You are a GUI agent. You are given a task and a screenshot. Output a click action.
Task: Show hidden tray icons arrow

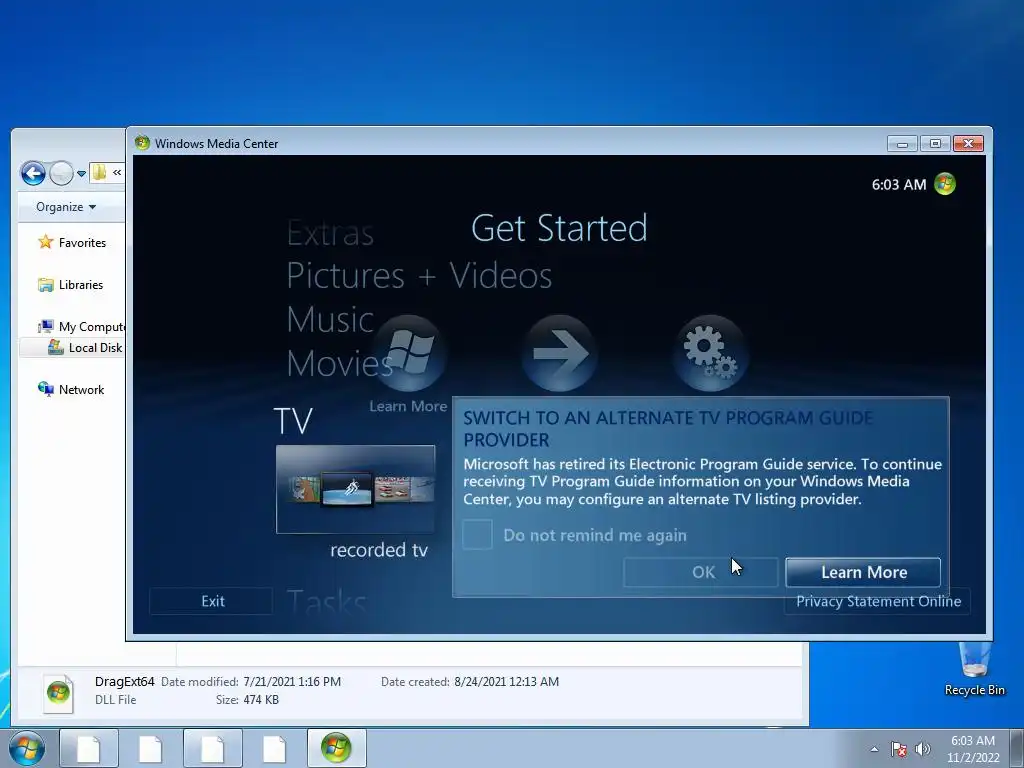[x=874, y=749]
